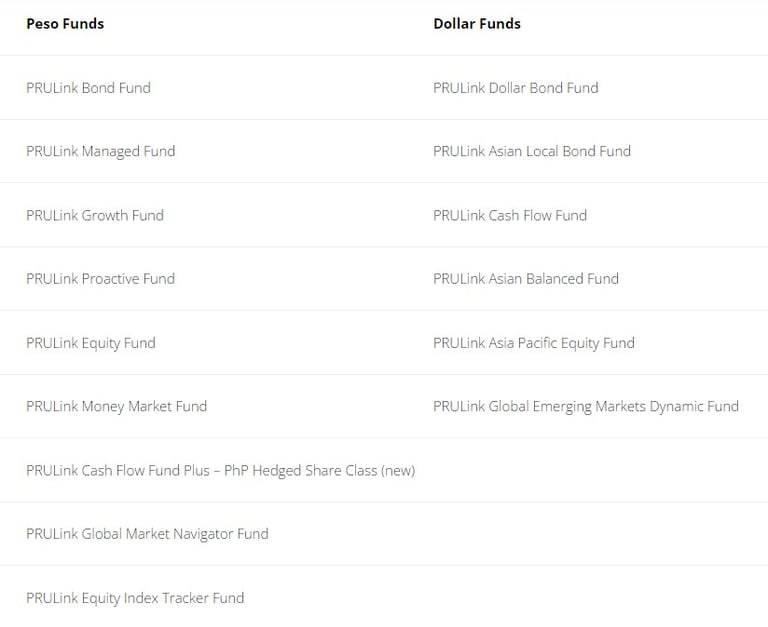Open PRULink Dollar Bond Fund
Image resolution: width=768 pixels, height=627 pixels.
click(516, 88)
